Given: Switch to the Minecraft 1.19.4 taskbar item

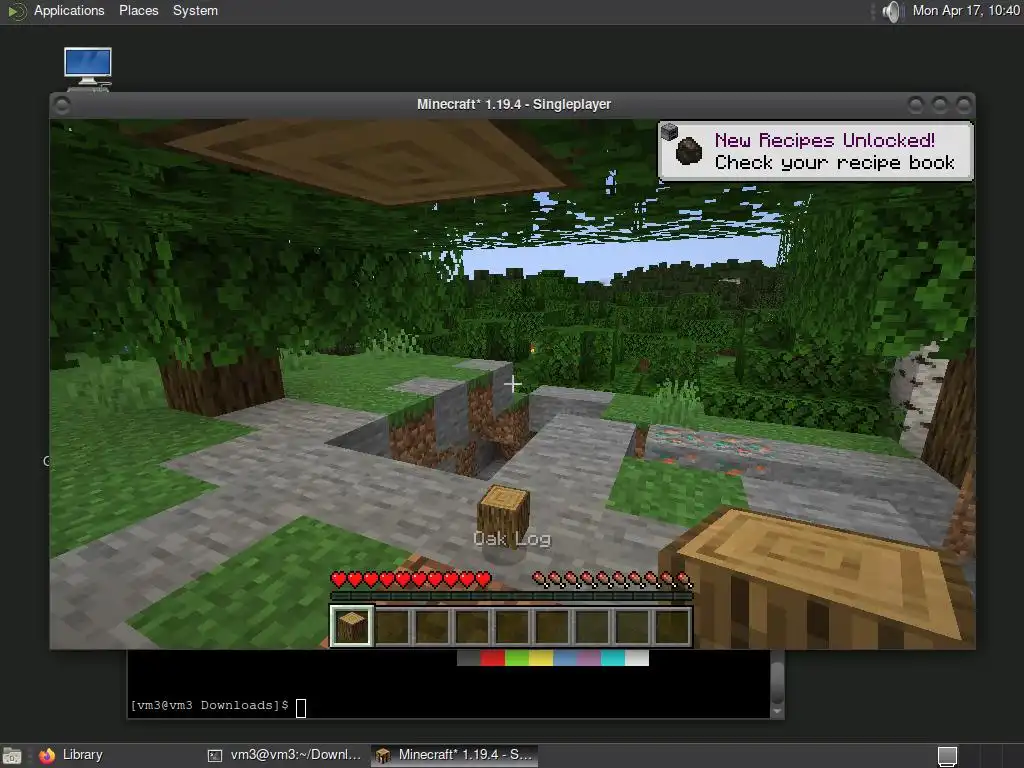Looking at the screenshot, I should [x=455, y=755].
